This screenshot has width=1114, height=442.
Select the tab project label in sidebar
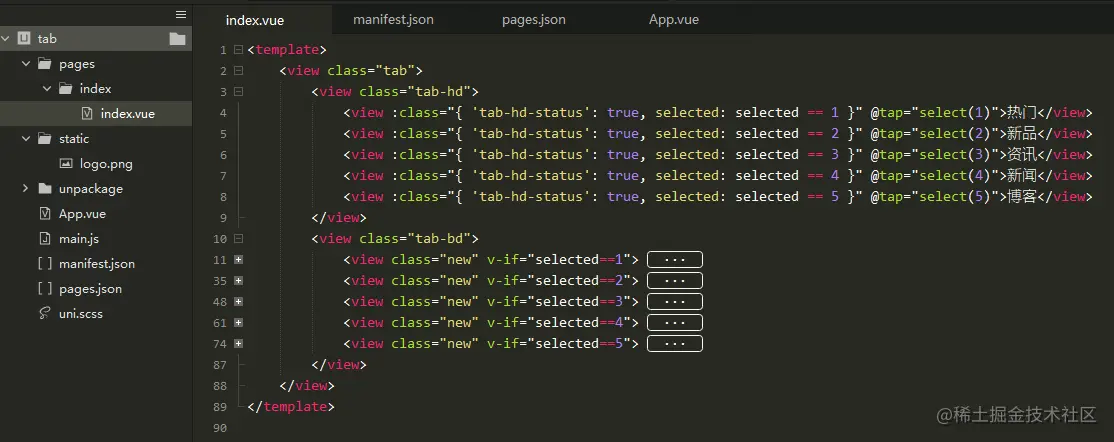(47, 39)
